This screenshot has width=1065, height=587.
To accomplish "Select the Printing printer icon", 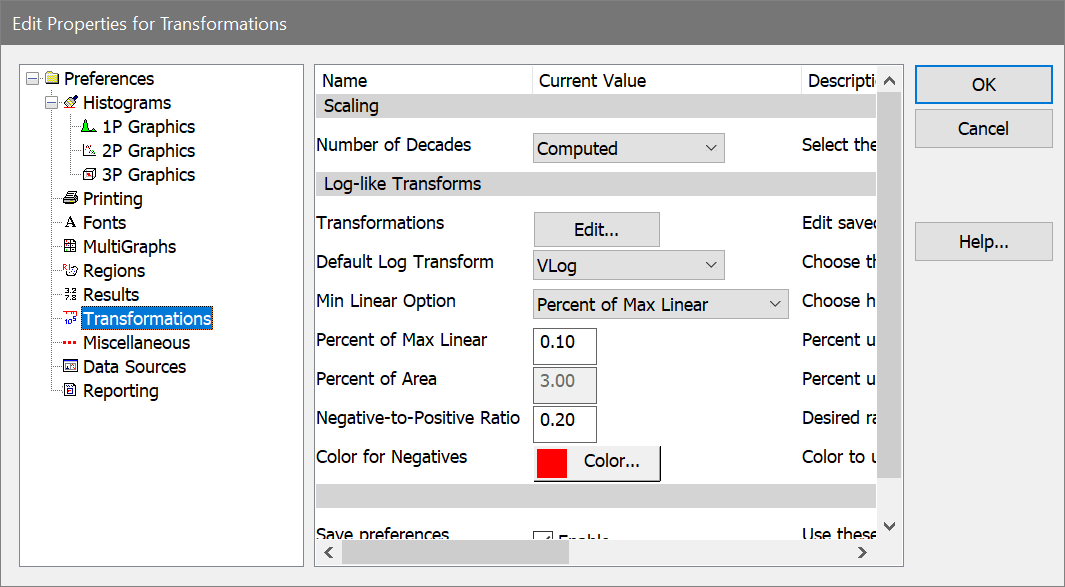I will [x=70, y=199].
